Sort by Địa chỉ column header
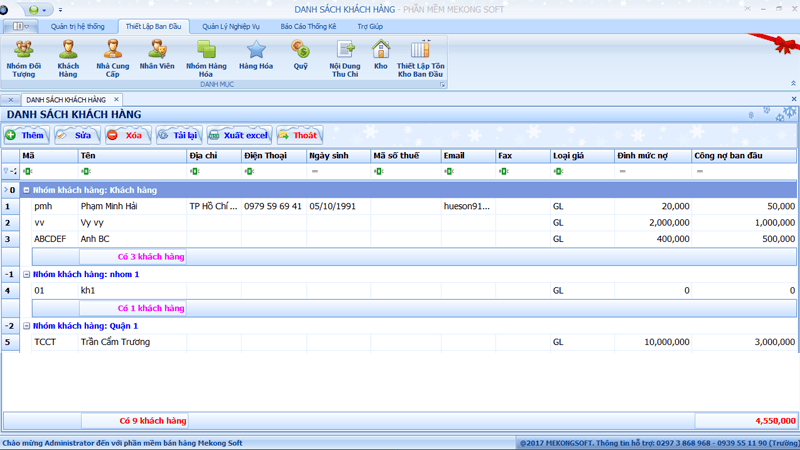This screenshot has width=800, height=450. 214,156
